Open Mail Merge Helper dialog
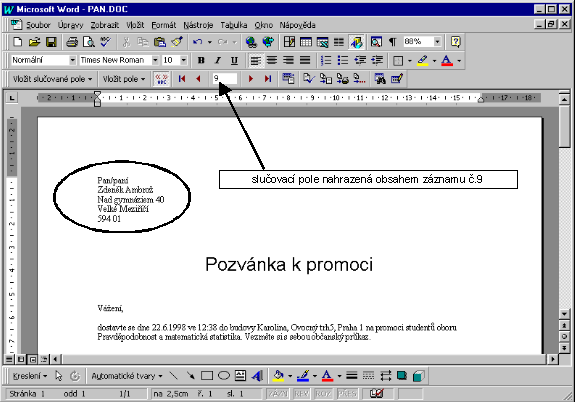 [x=289, y=79]
